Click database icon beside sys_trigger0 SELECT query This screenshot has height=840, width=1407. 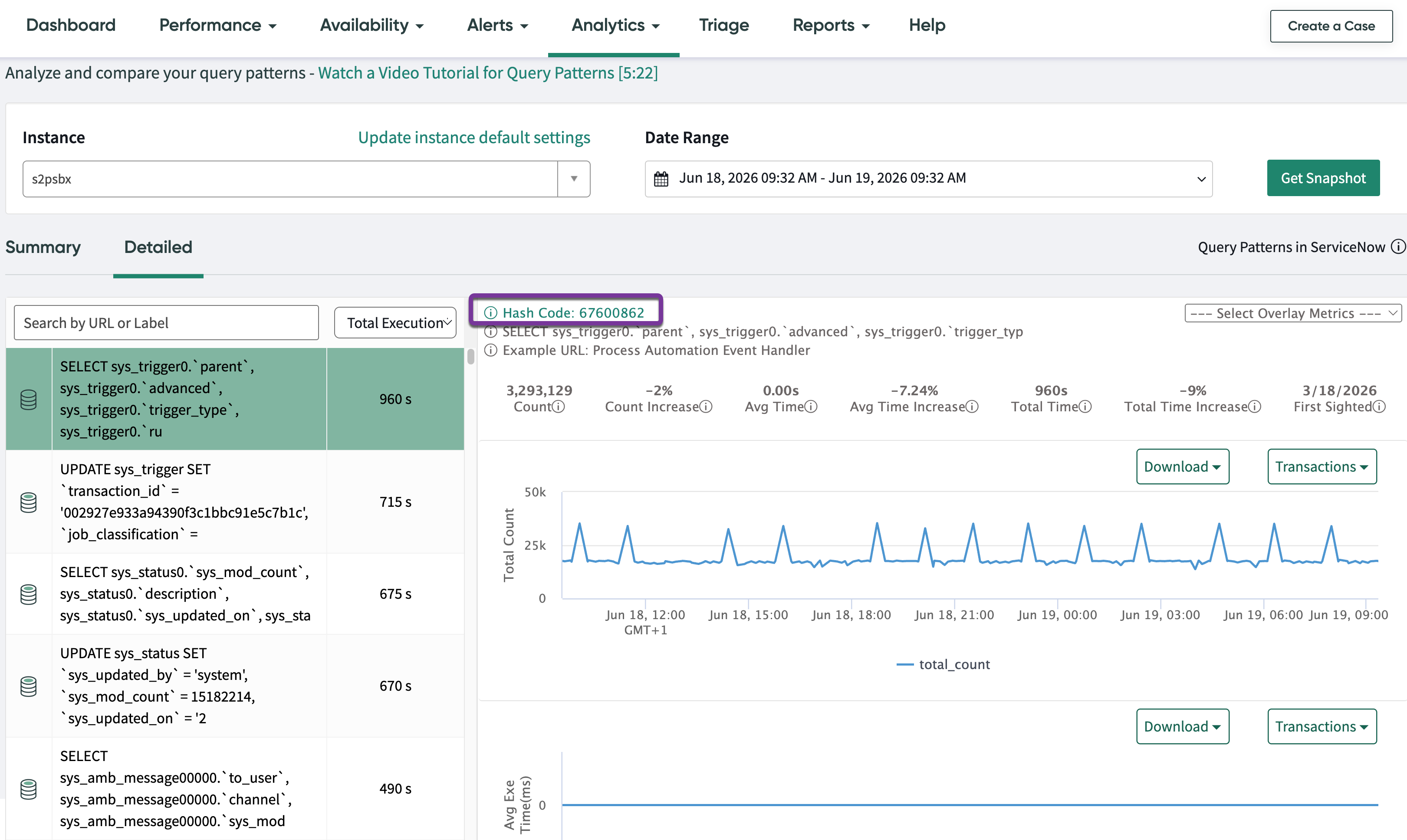tap(28, 399)
